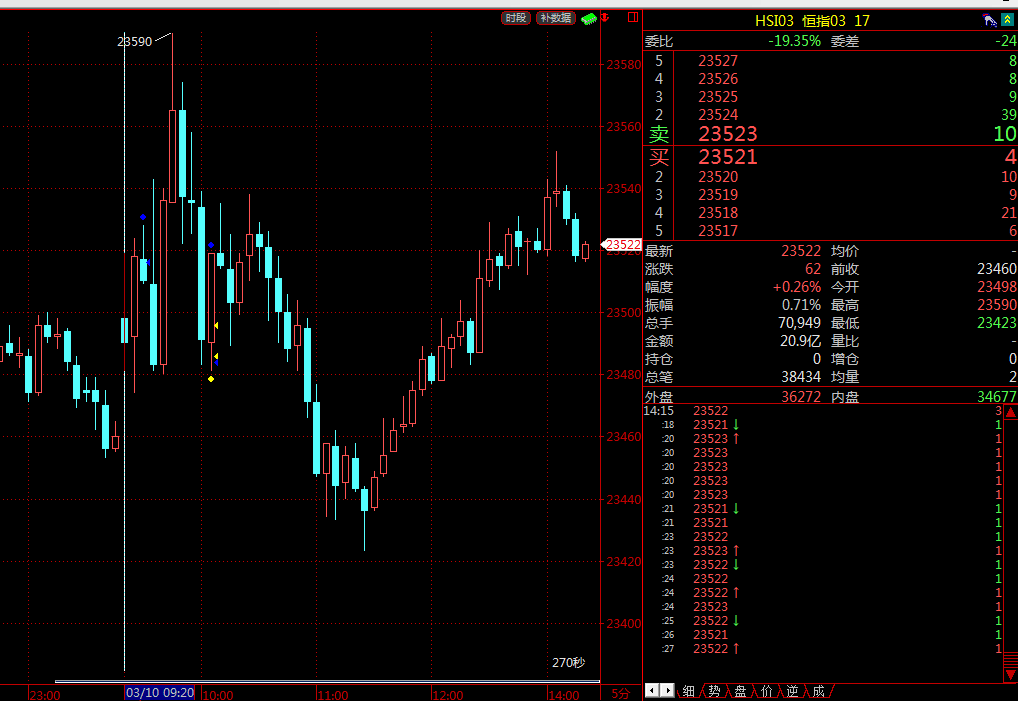Select the buy level 5 price 23517
The height and width of the screenshot is (701, 1018).
point(718,231)
